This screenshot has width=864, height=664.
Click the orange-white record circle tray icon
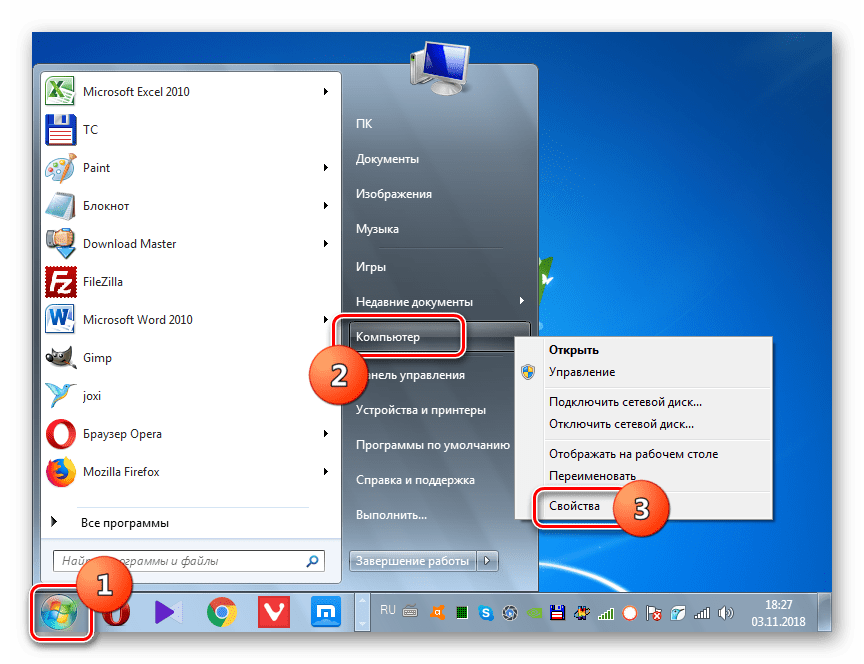click(x=630, y=613)
